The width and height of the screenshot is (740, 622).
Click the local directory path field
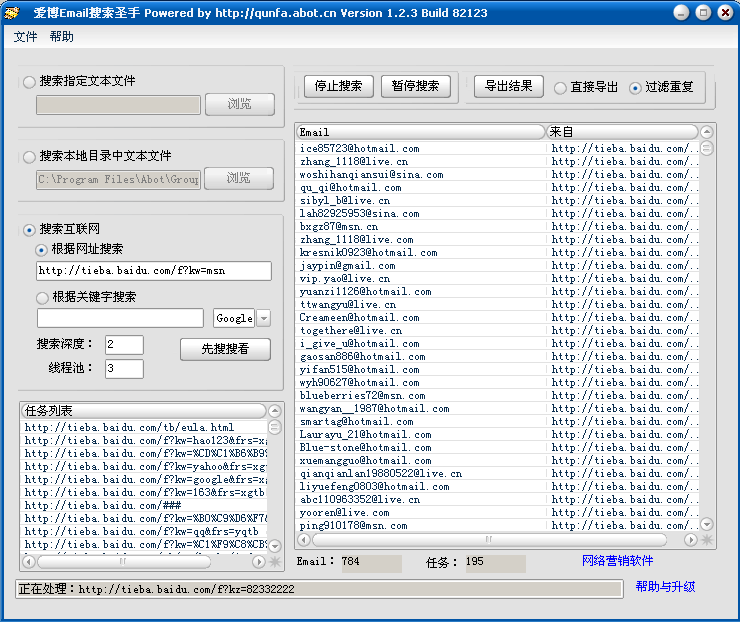(x=118, y=180)
